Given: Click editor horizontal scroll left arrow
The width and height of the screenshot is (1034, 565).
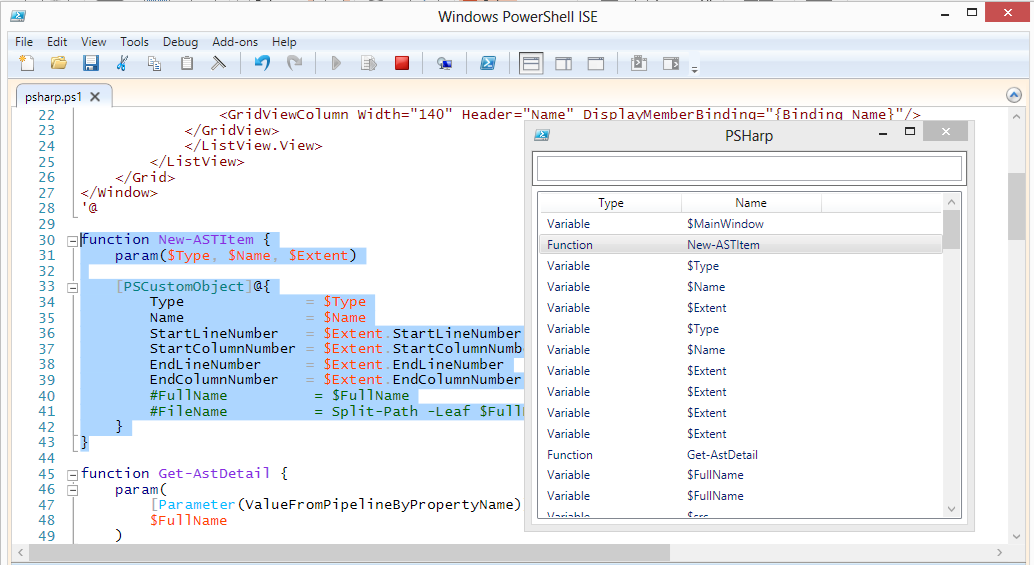Looking at the screenshot, I should 20,552.
